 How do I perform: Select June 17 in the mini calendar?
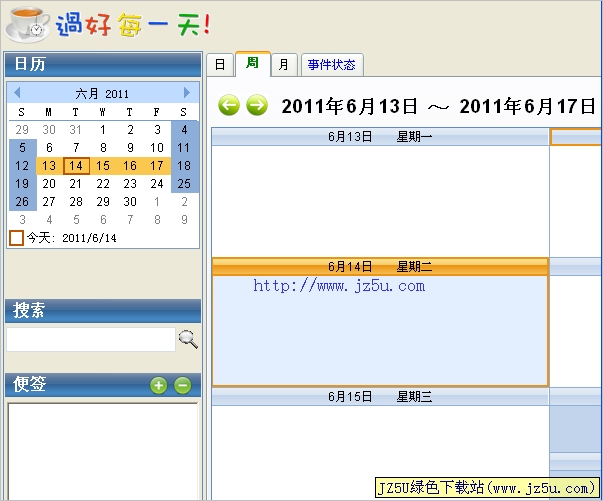(157, 166)
